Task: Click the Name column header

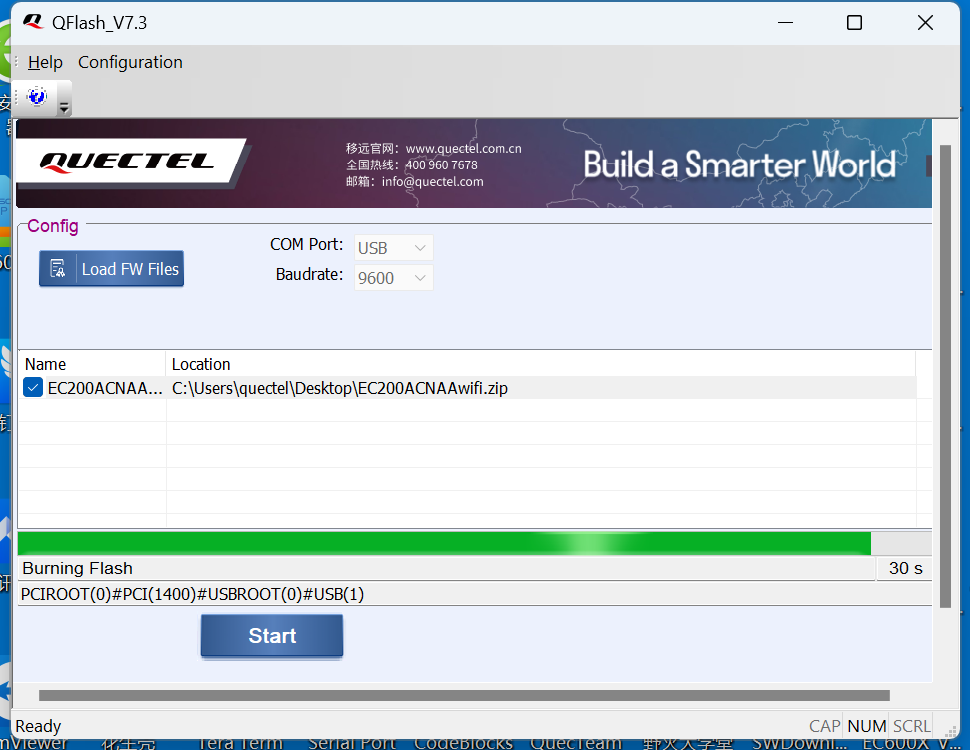Action: (x=93, y=364)
